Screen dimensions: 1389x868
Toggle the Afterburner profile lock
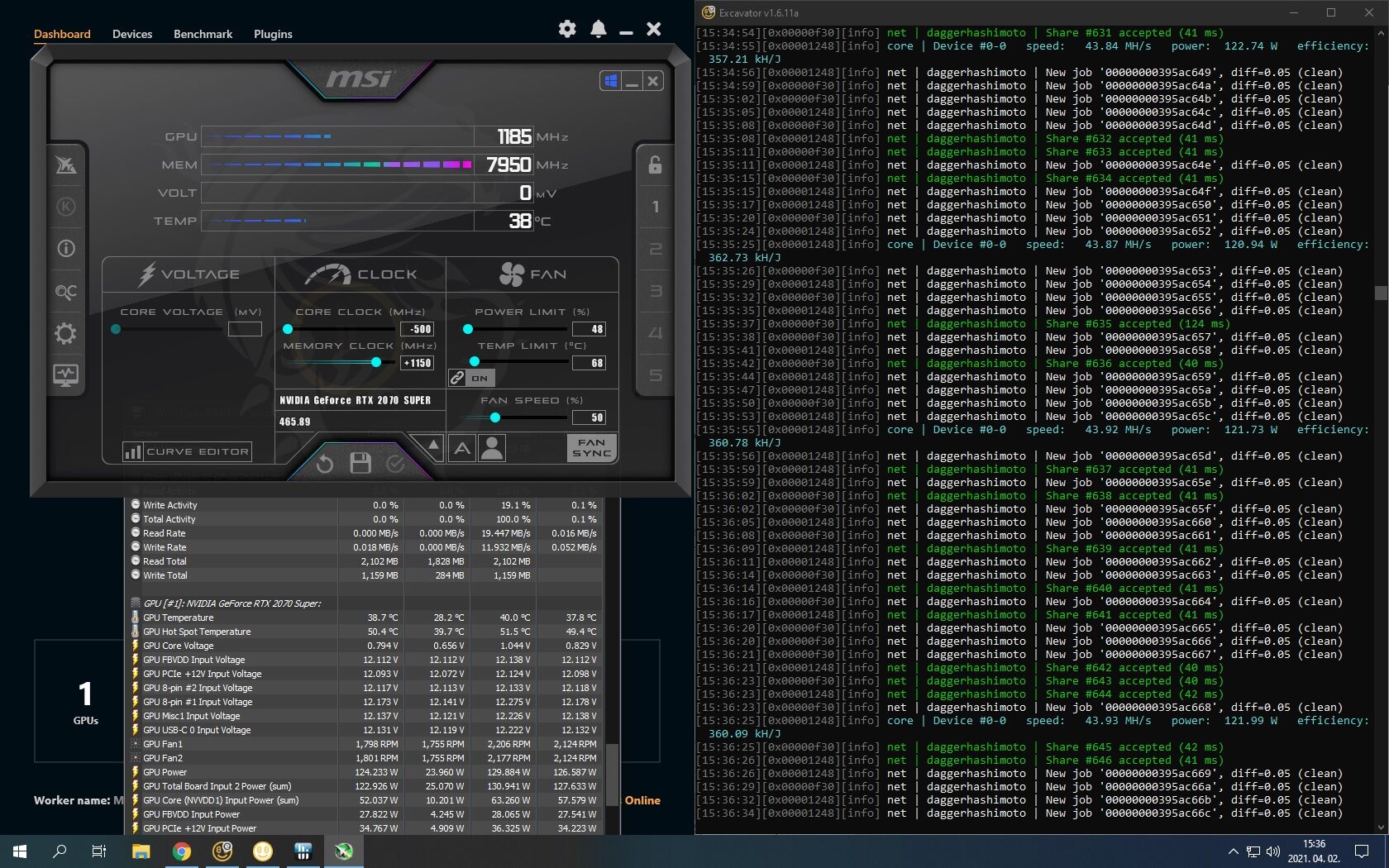click(x=655, y=165)
